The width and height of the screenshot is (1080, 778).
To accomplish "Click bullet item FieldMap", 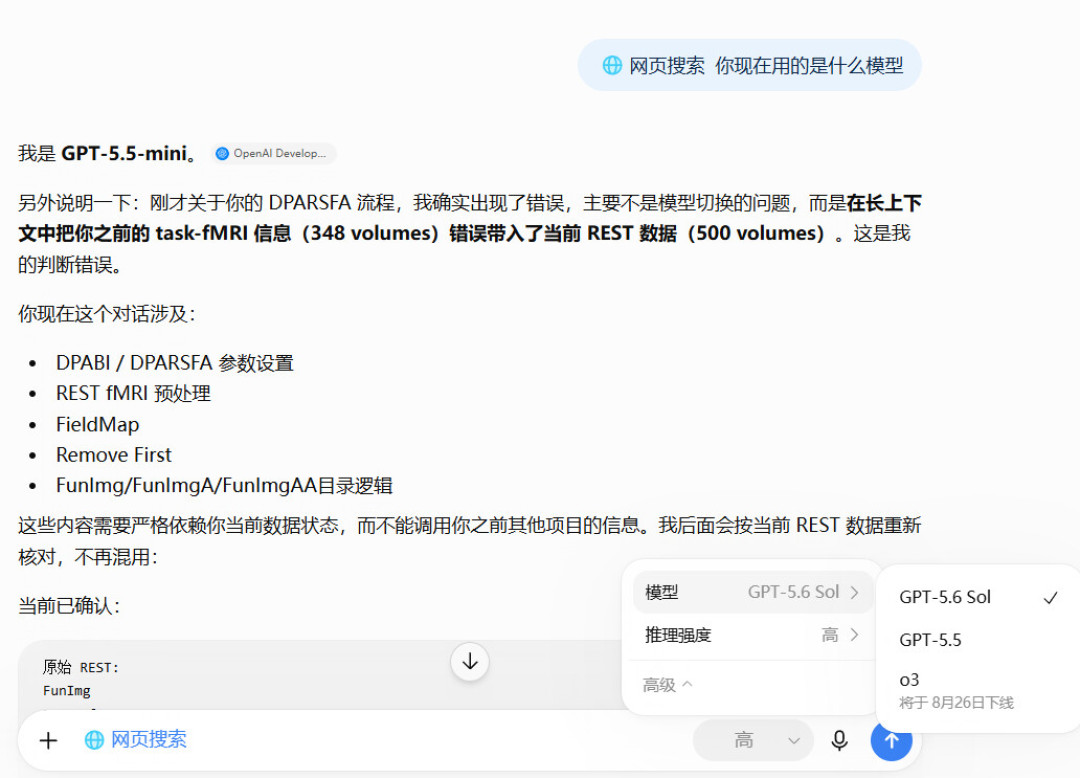I will (98, 424).
